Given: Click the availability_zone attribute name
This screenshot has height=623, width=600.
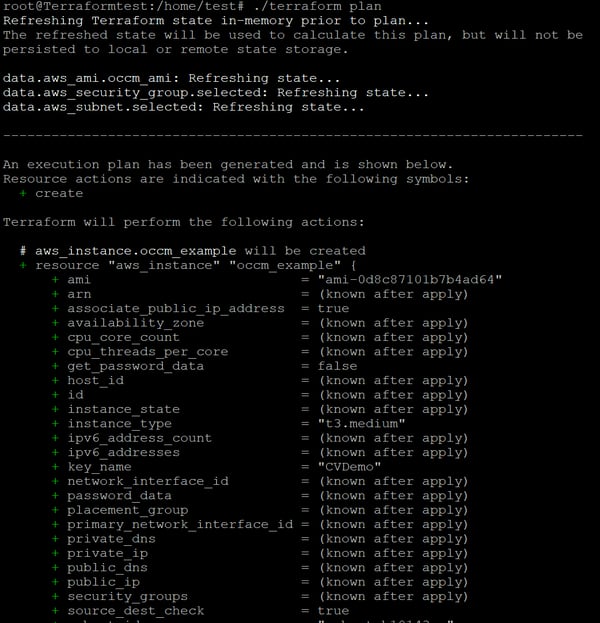Looking at the screenshot, I should point(135,323).
